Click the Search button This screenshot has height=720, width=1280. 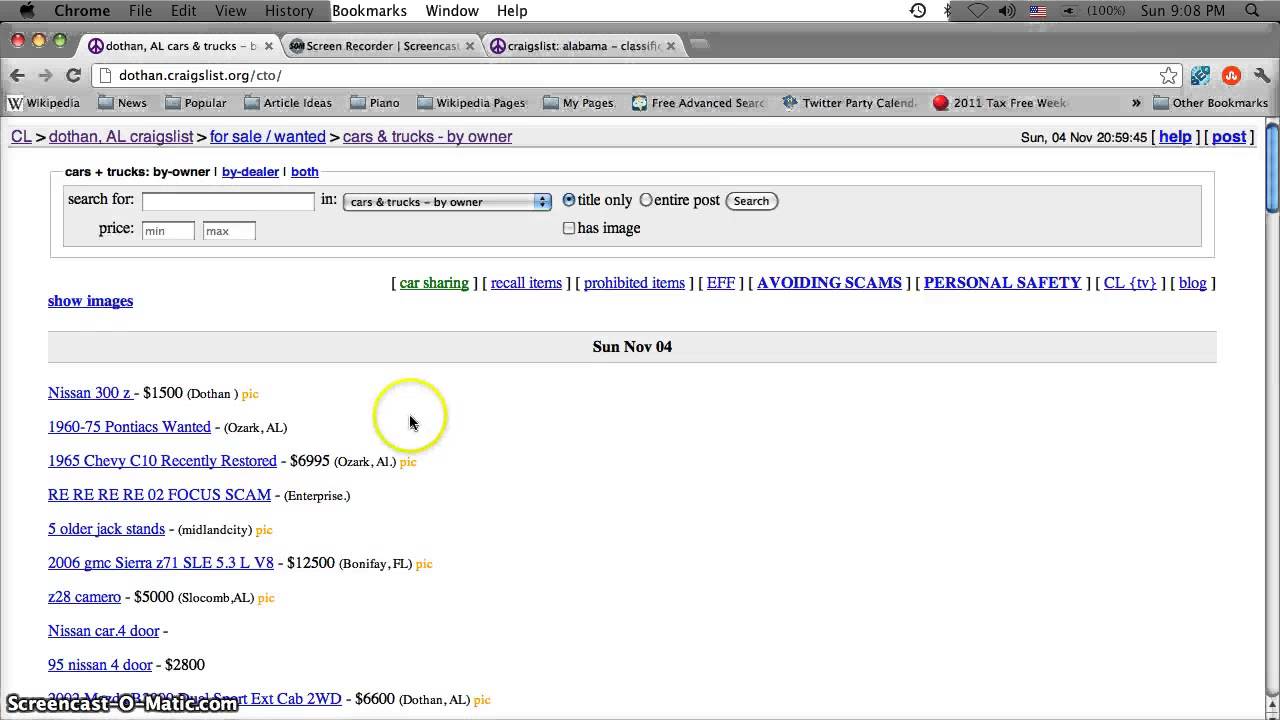point(751,201)
